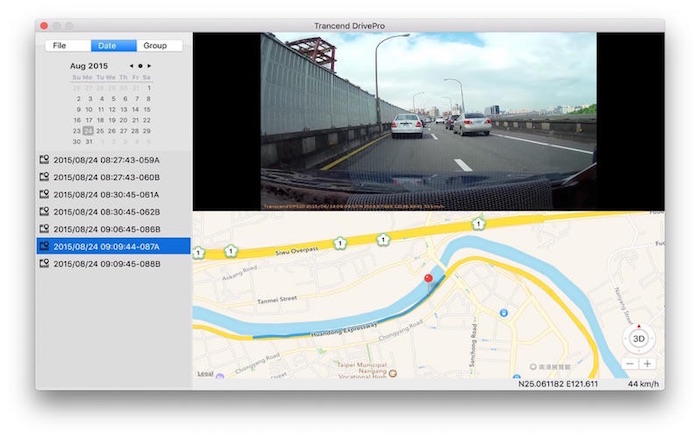Click the dashcam video preview
Viewport: 700px width, 438px height.
429,121
